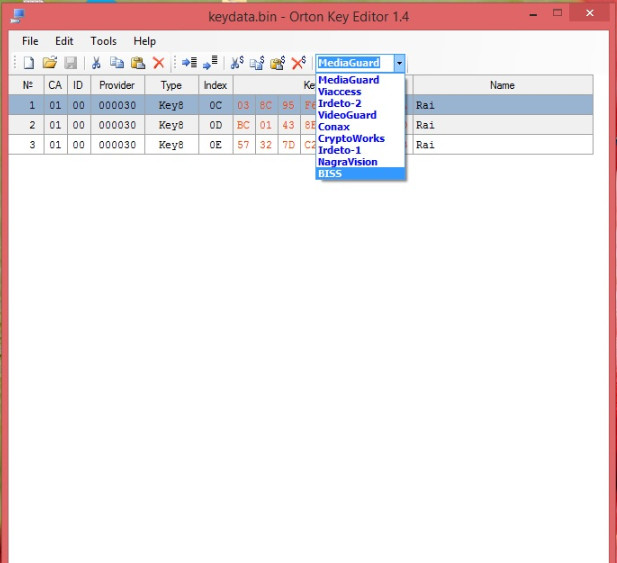This screenshot has width=617, height=563.
Task: Cut selection with scissors icon
Action: click(x=96, y=63)
